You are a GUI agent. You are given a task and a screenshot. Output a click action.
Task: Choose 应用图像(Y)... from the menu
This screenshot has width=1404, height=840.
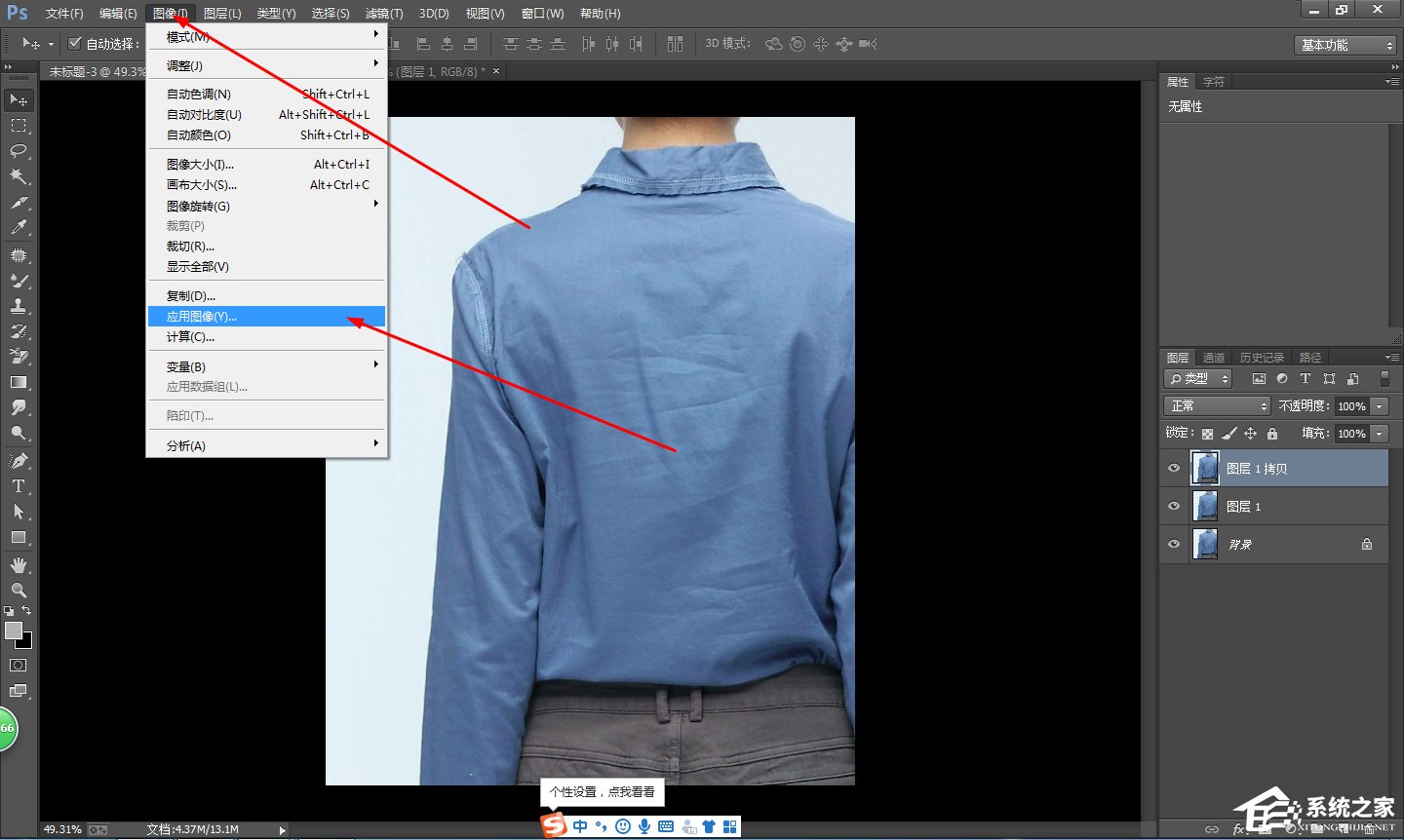[202, 317]
